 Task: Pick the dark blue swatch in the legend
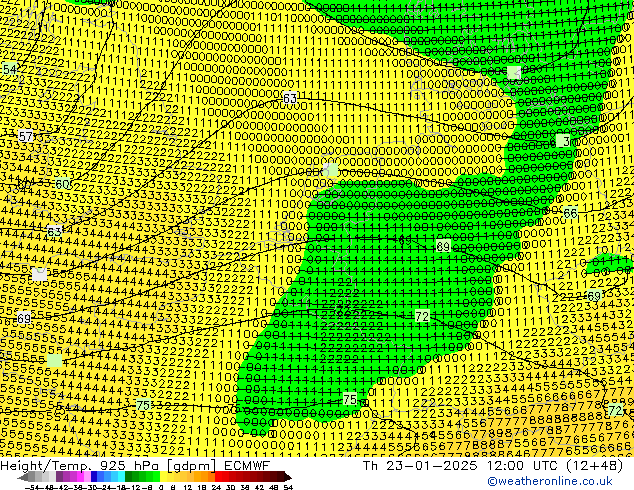click(x=94, y=477)
